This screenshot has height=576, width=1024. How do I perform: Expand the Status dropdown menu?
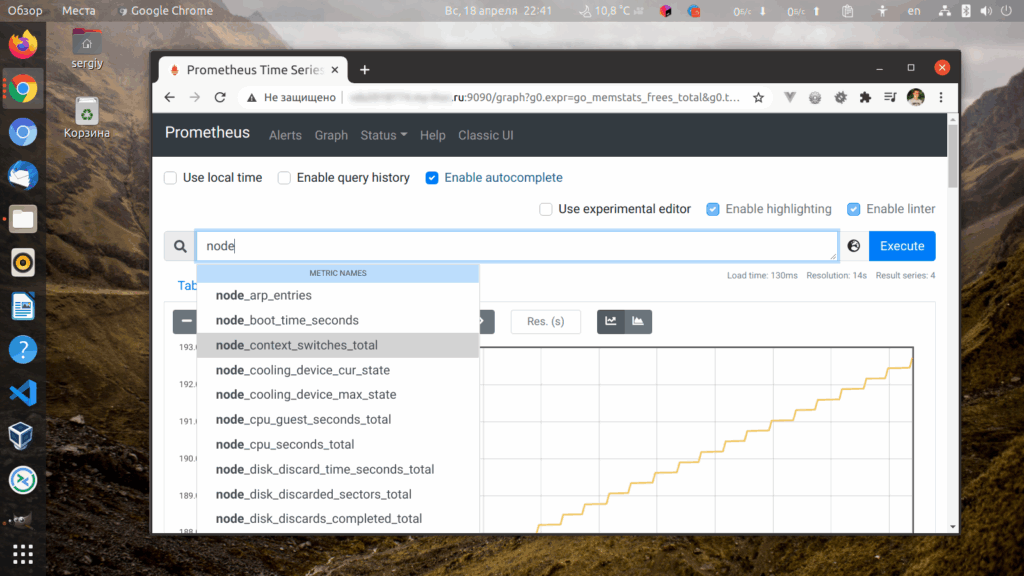pos(383,135)
